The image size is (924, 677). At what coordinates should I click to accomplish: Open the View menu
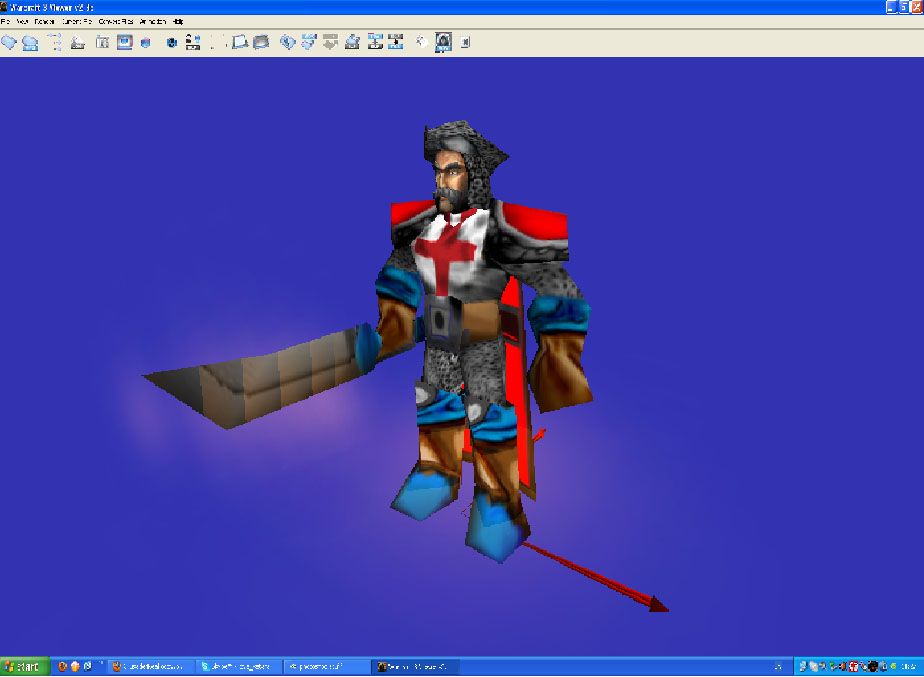(x=22, y=22)
